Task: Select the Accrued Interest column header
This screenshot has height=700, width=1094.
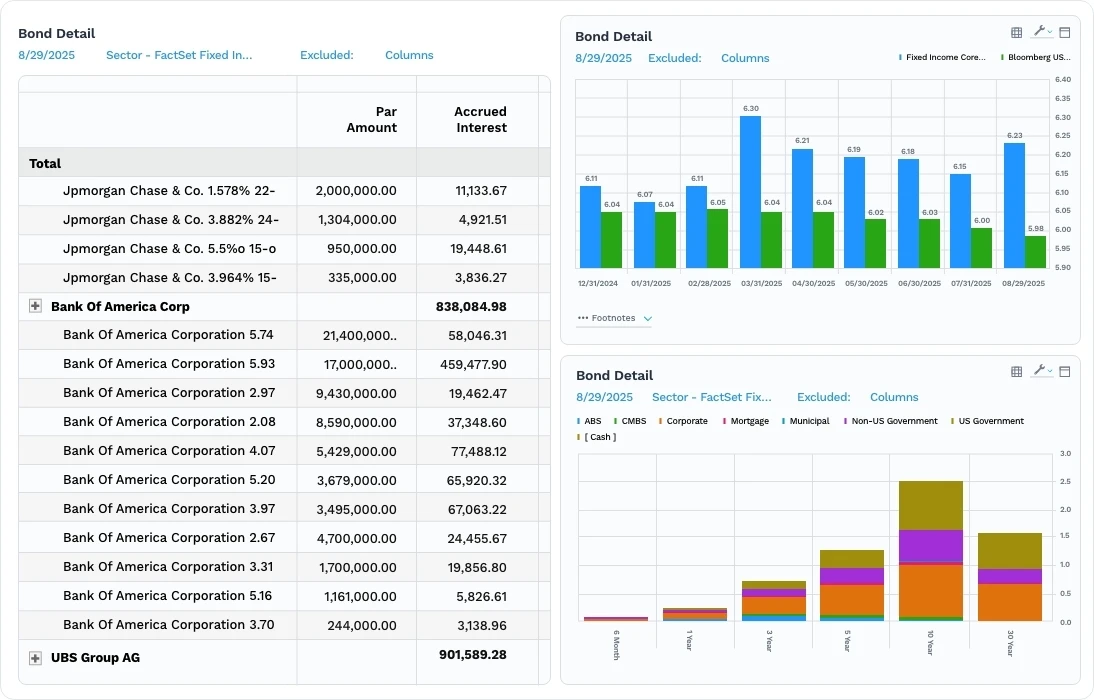Action: (481, 119)
